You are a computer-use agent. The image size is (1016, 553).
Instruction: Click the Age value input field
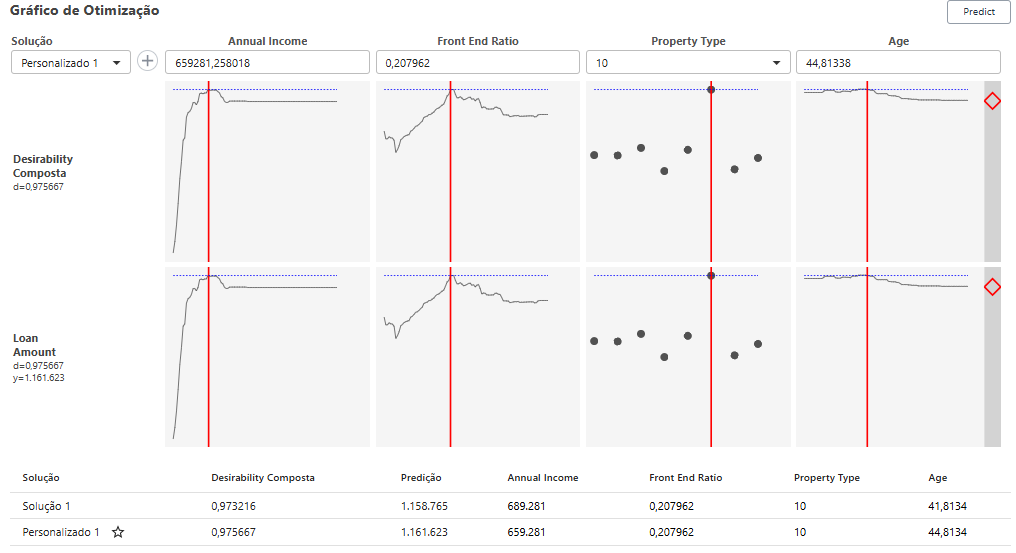pyautogui.click(x=897, y=62)
